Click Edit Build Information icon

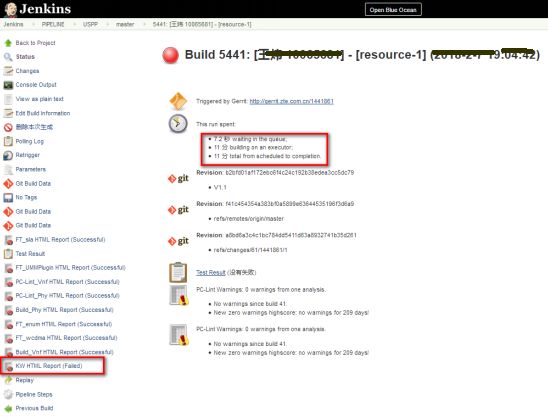8,113
